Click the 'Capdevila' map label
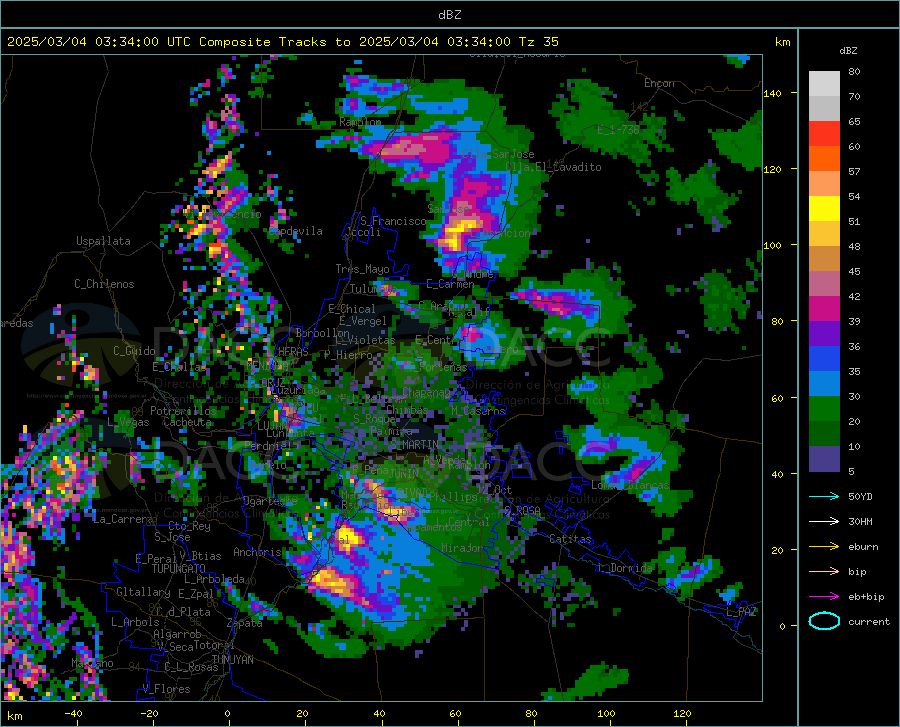This screenshot has width=900, height=727. pyautogui.click(x=296, y=231)
